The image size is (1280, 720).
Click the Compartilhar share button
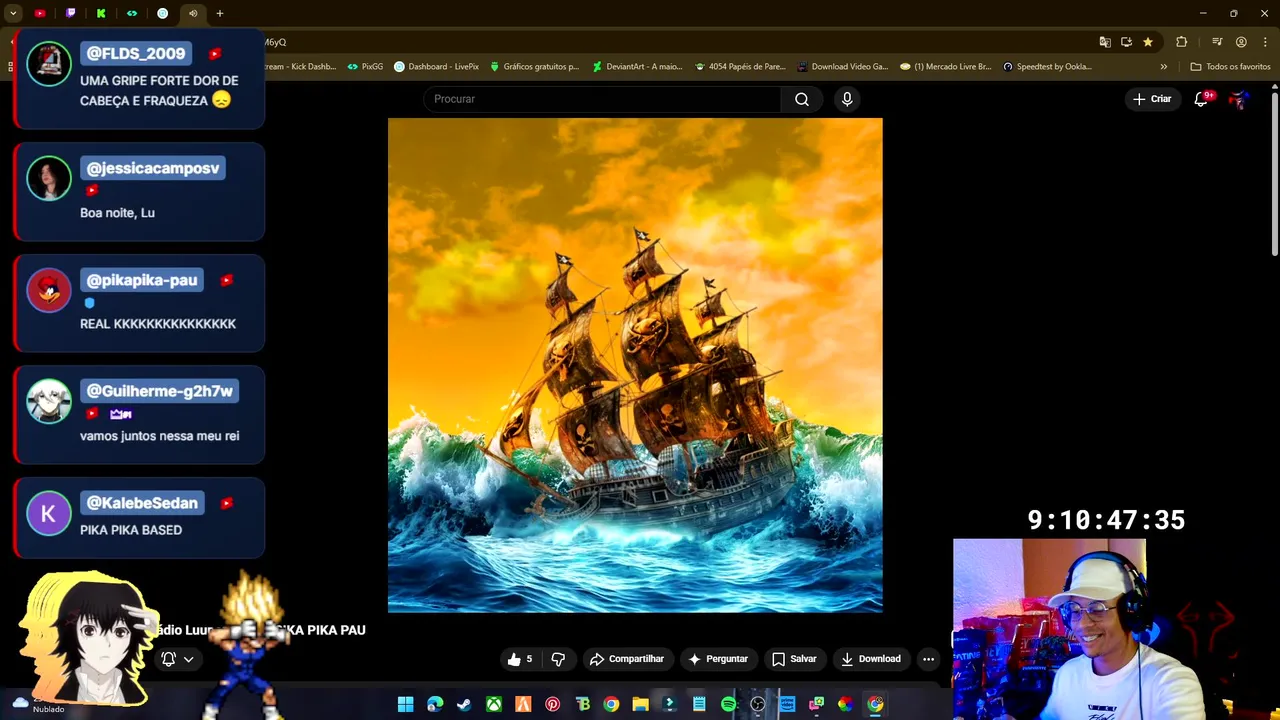click(x=626, y=659)
